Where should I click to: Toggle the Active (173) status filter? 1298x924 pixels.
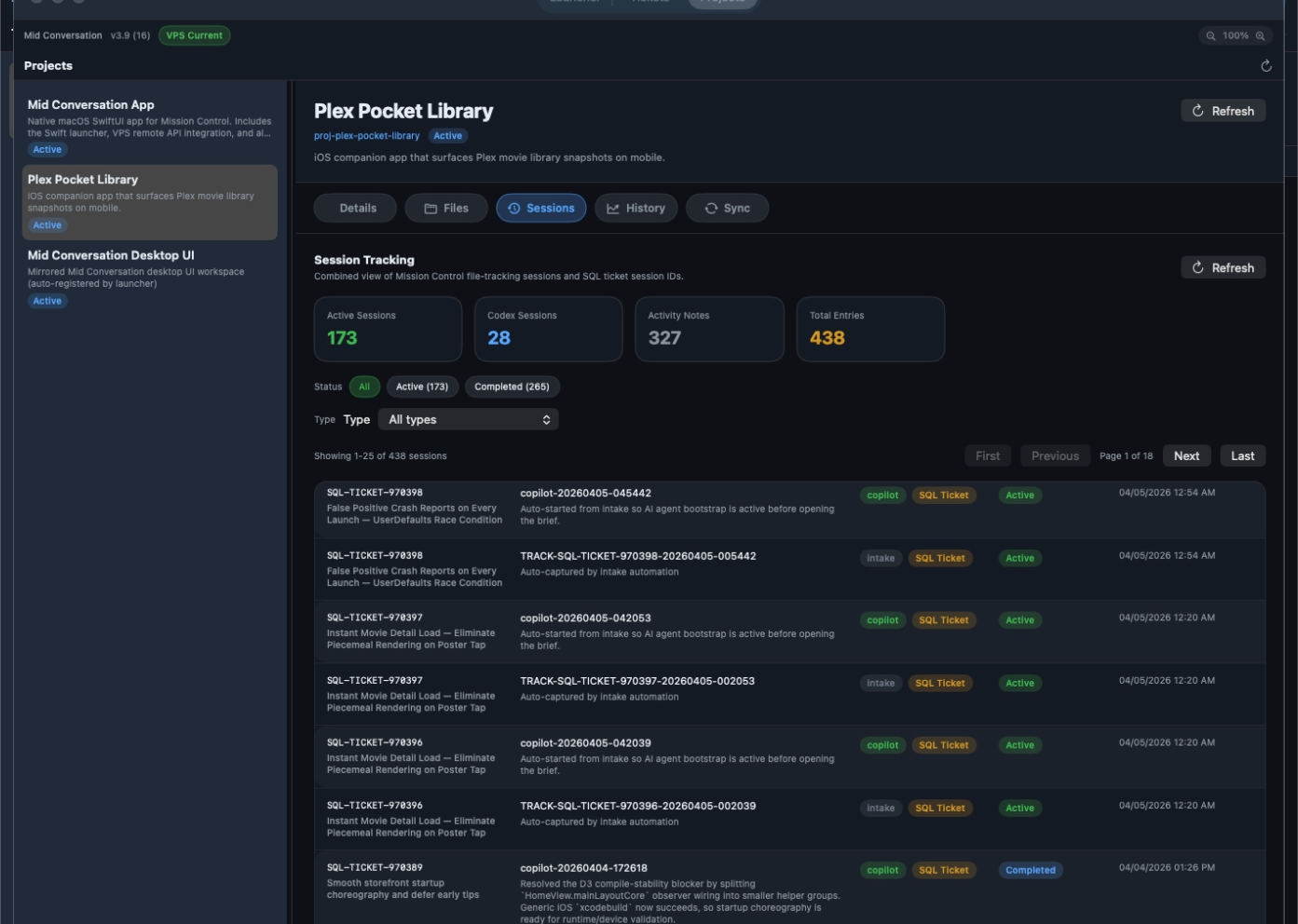pyautogui.click(x=422, y=387)
